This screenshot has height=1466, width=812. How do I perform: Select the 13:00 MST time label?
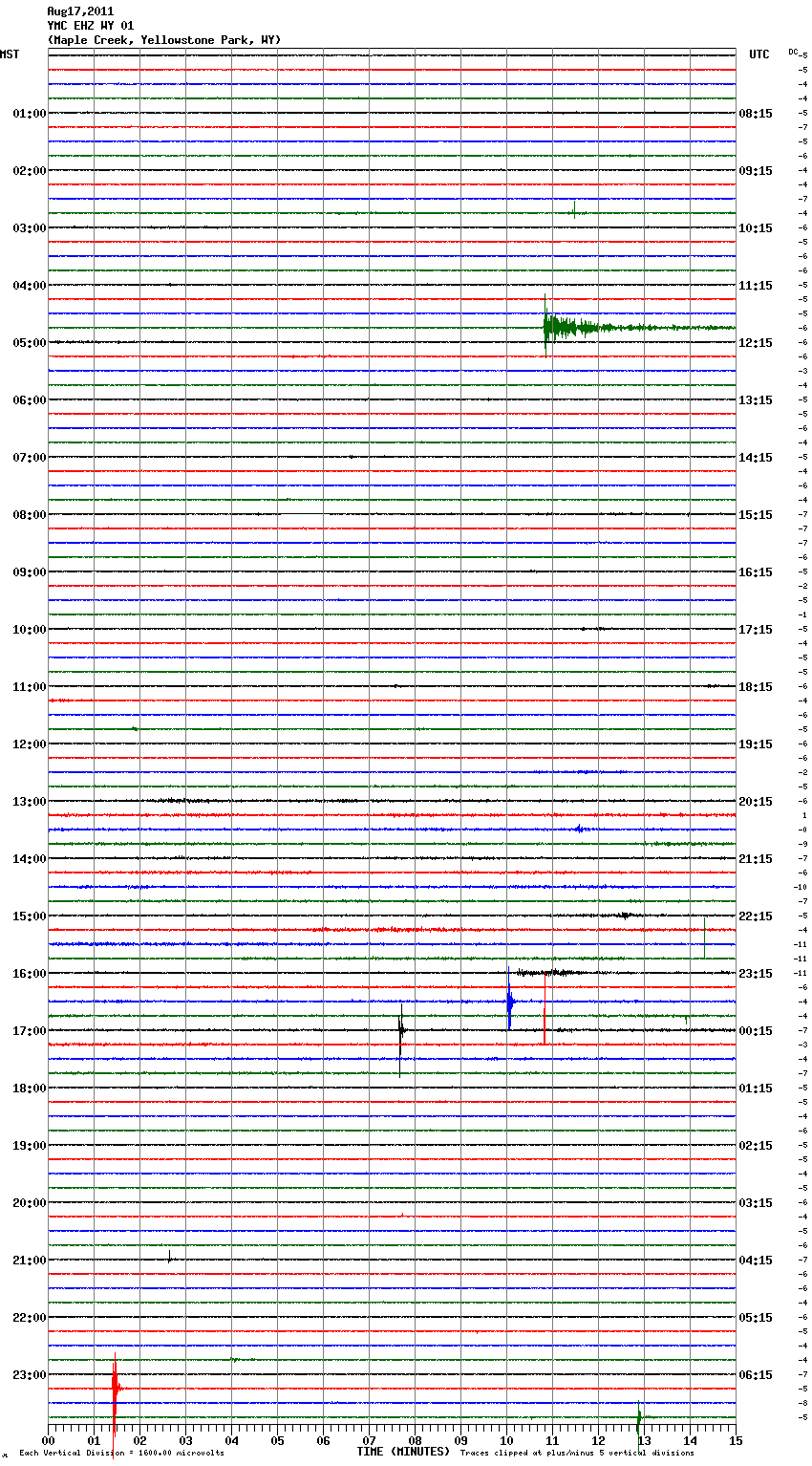pyautogui.click(x=30, y=802)
